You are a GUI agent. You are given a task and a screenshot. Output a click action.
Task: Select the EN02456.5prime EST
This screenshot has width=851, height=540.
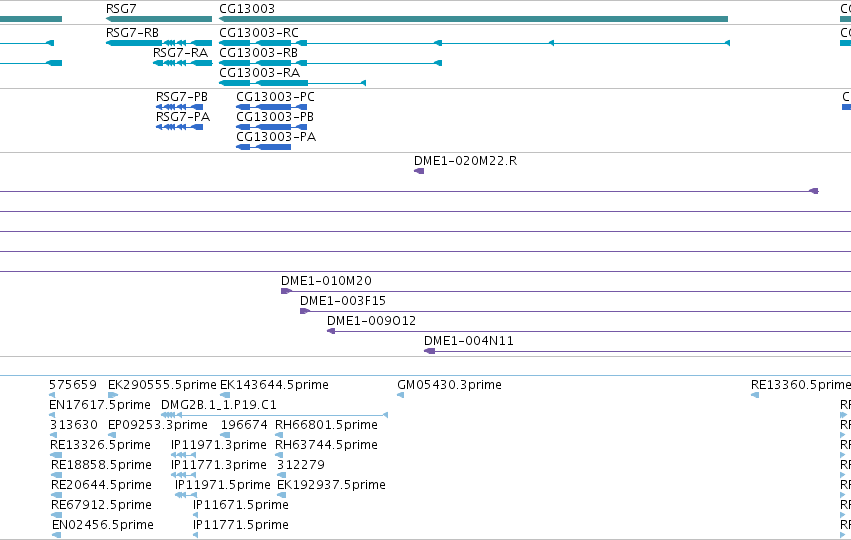tap(103, 525)
